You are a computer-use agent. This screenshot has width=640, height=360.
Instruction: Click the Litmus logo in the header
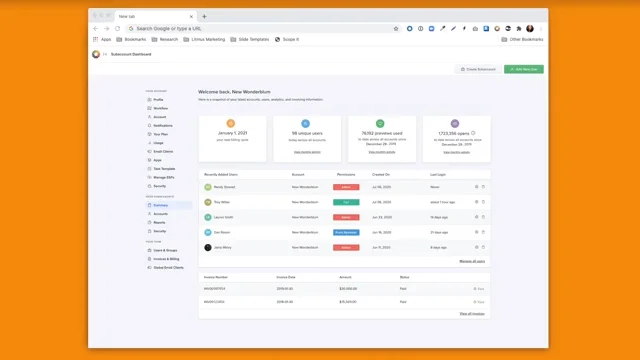[x=96, y=54]
